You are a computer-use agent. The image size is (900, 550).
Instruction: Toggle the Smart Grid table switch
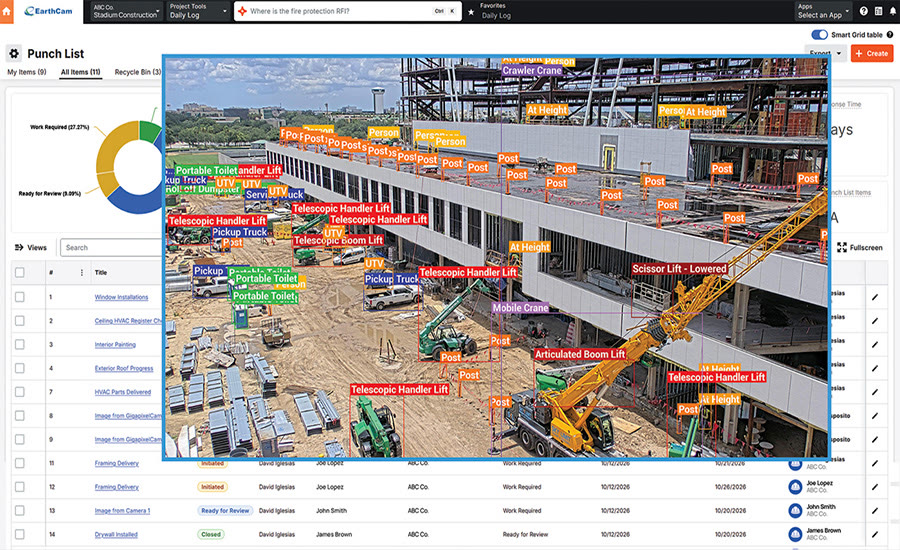pyautogui.click(x=819, y=34)
